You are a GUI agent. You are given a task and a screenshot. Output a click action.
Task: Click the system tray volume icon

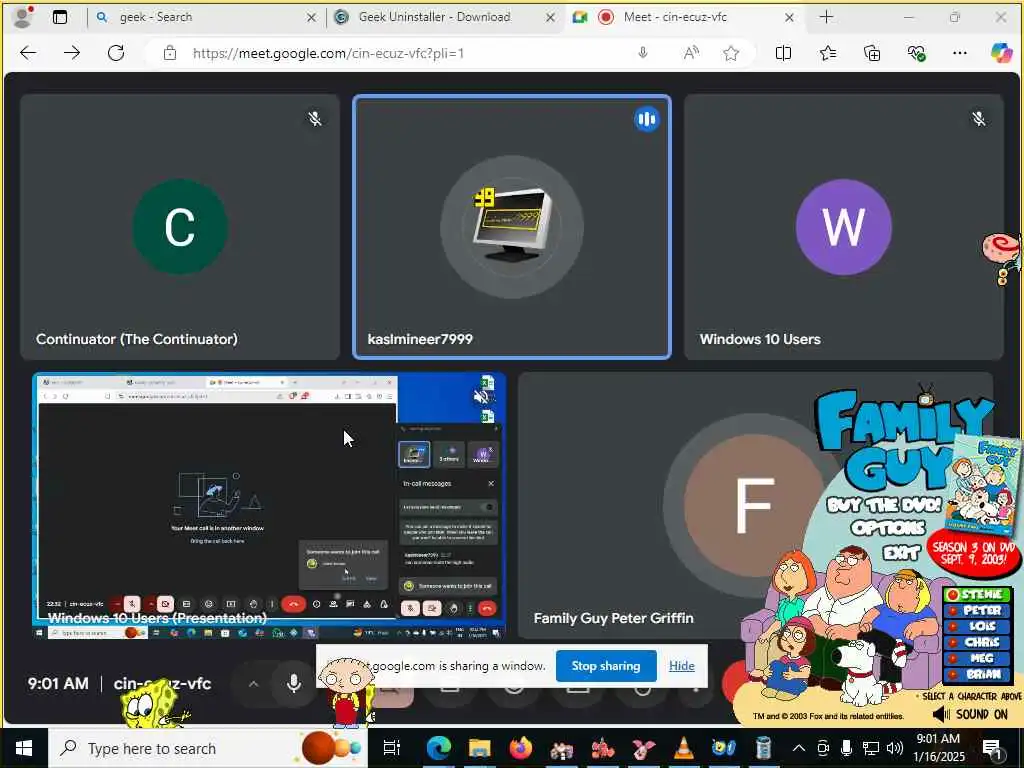click(895, 748)
